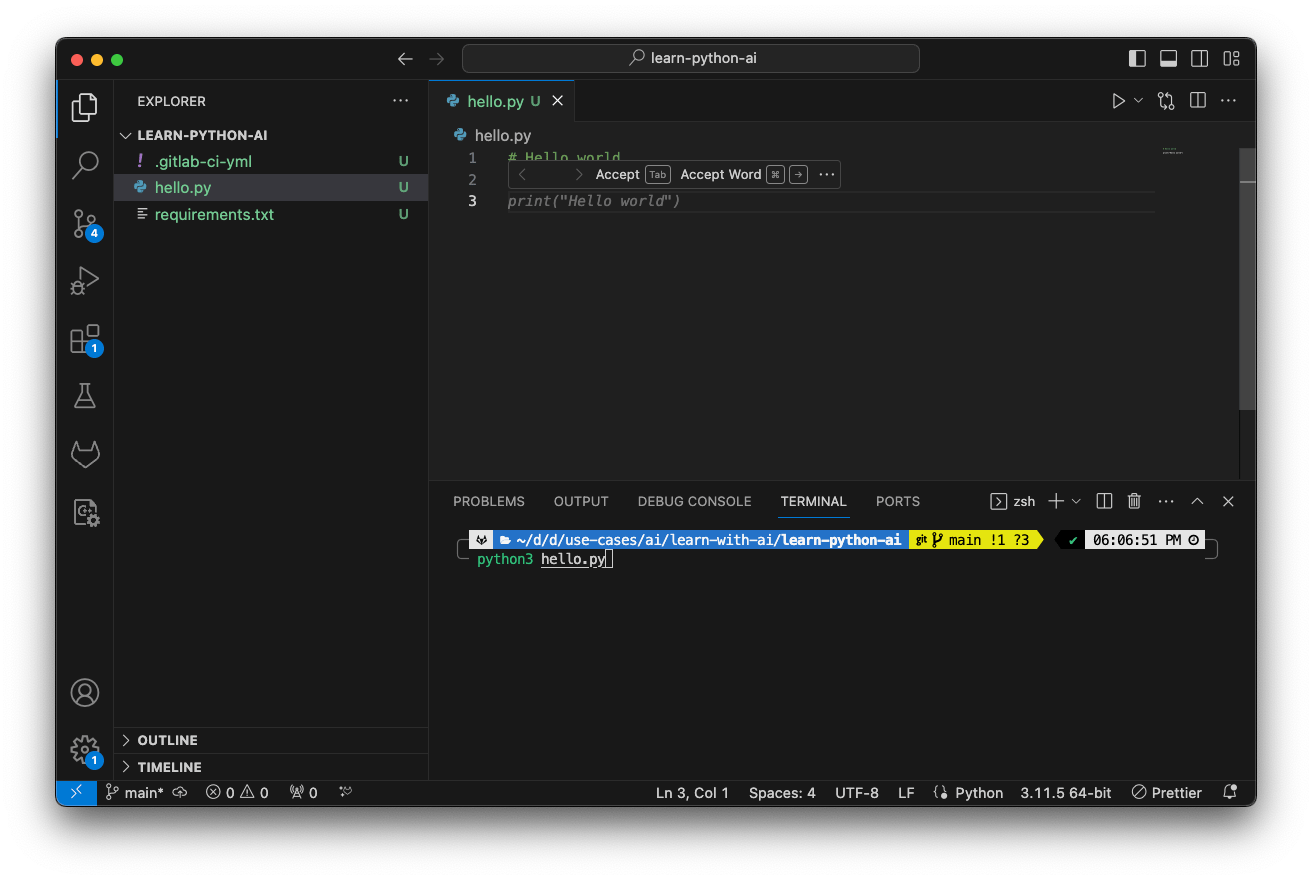1312x880 pixels.
Task: Open the Testing flask view
Action: tap(85, 395)
